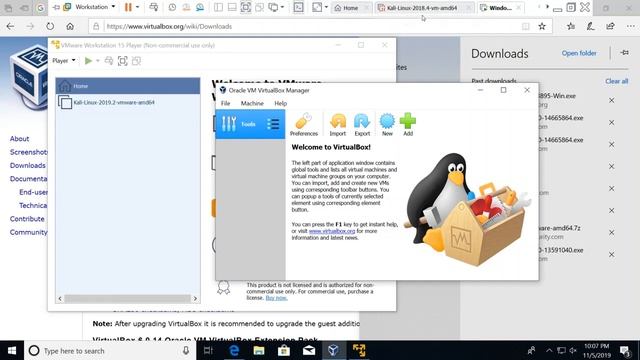Click the full screen icon in VMware Player
The height and width of the screenshot is (360, 640).
pos(122,61)
